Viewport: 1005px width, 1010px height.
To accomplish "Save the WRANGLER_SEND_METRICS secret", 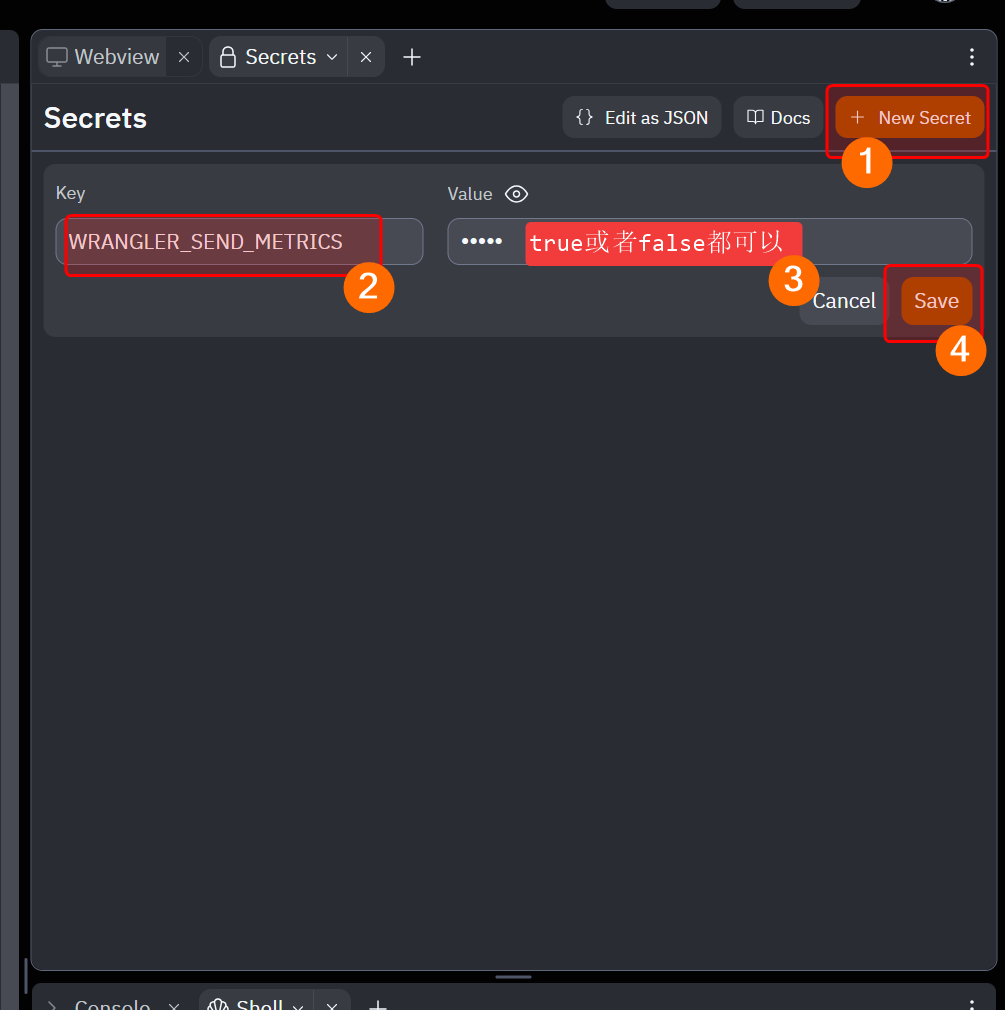I will tap(936, 301).
